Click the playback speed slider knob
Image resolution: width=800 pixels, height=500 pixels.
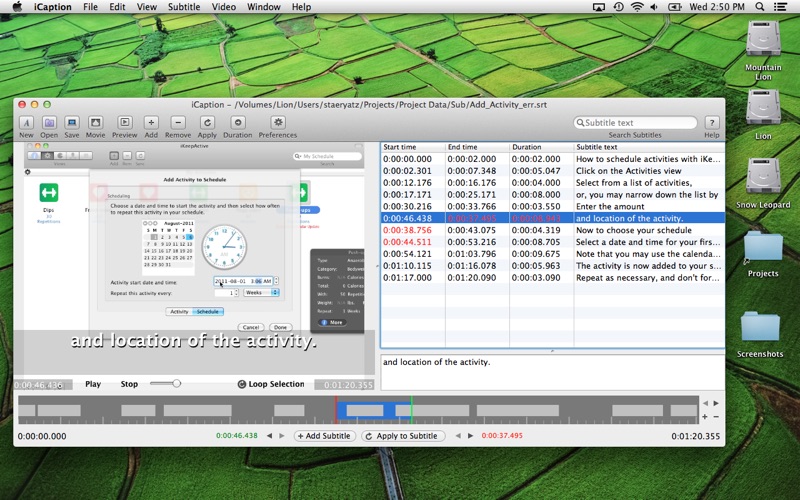coord(177,383)
